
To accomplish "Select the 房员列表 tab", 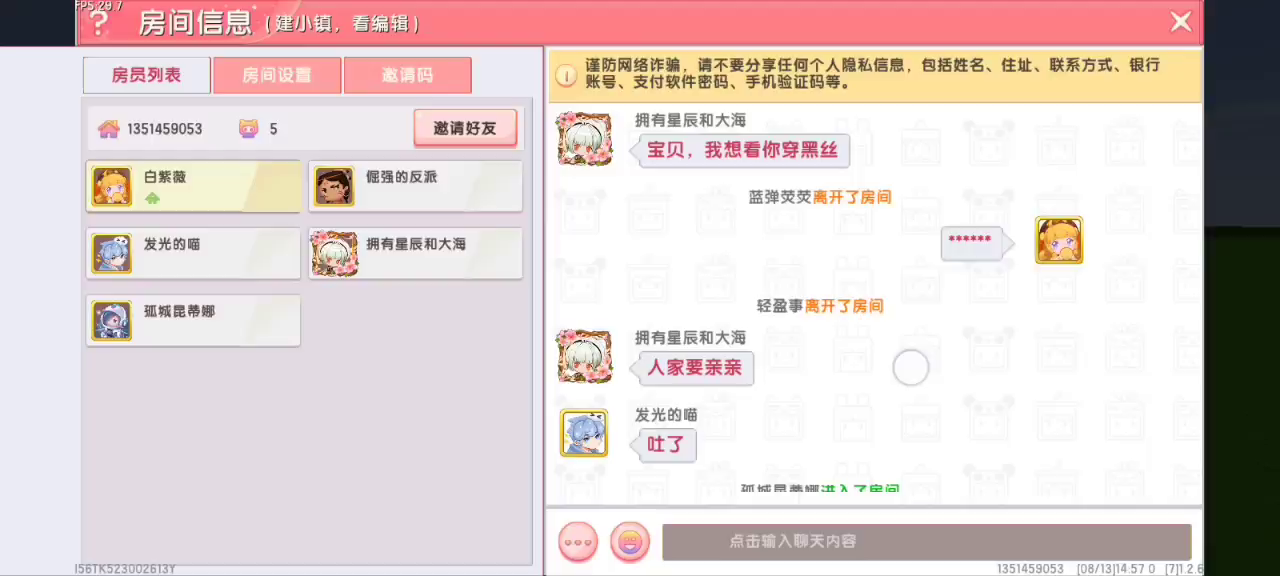I will [x=147, y=75].
